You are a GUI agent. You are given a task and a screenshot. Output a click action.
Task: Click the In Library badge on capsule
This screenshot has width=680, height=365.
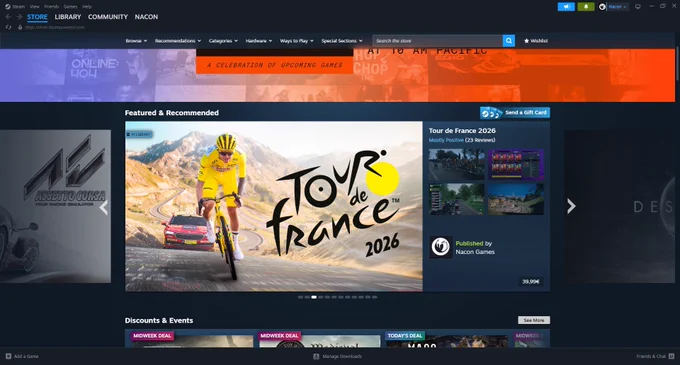click(x=139, y=134)
